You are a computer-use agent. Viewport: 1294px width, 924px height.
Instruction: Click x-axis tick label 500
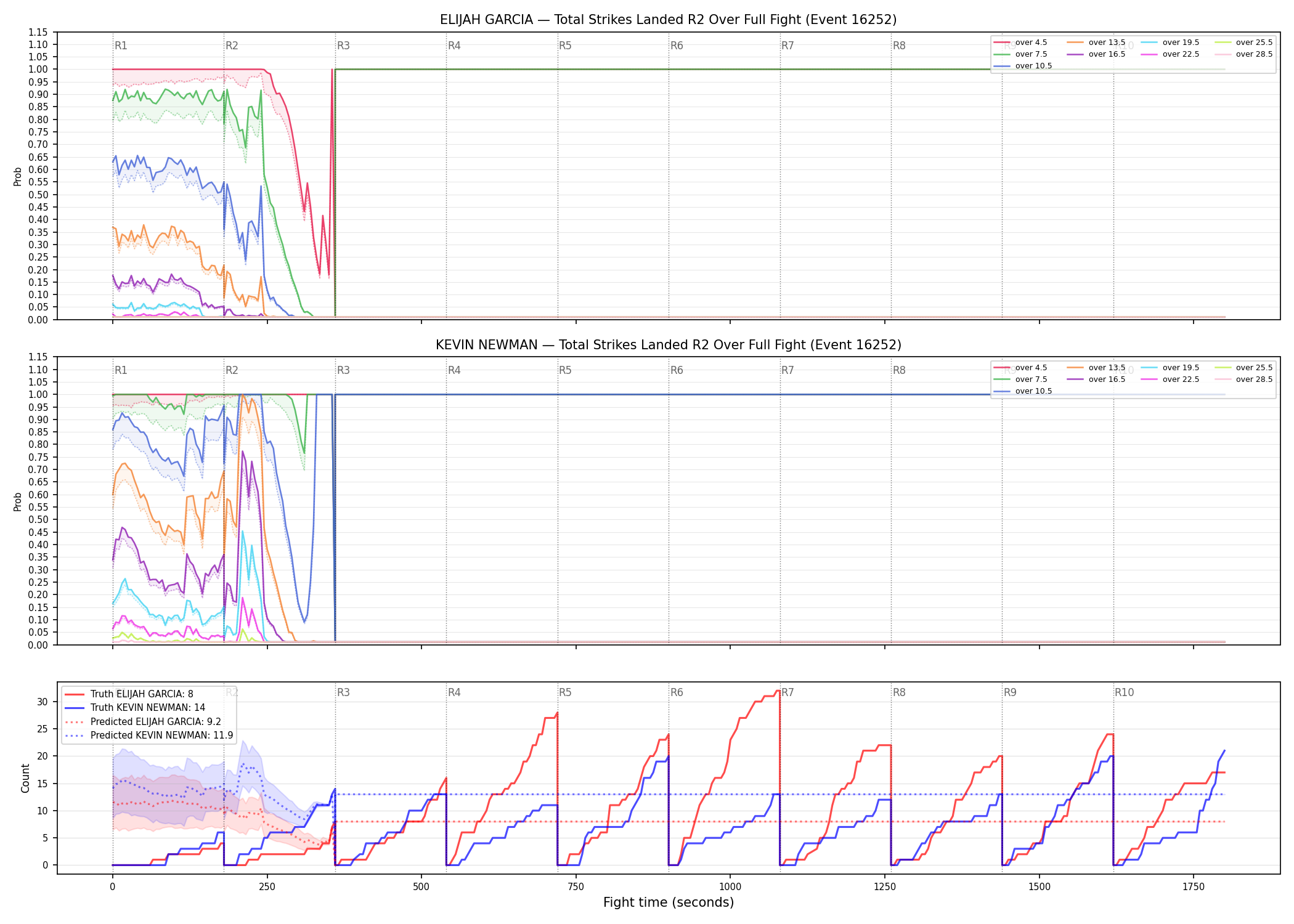[421, 886]
